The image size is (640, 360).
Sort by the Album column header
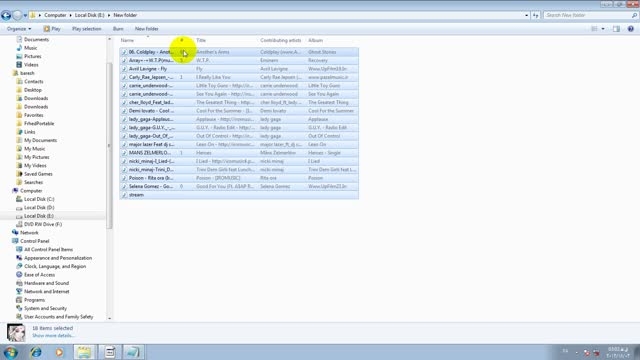316,40
